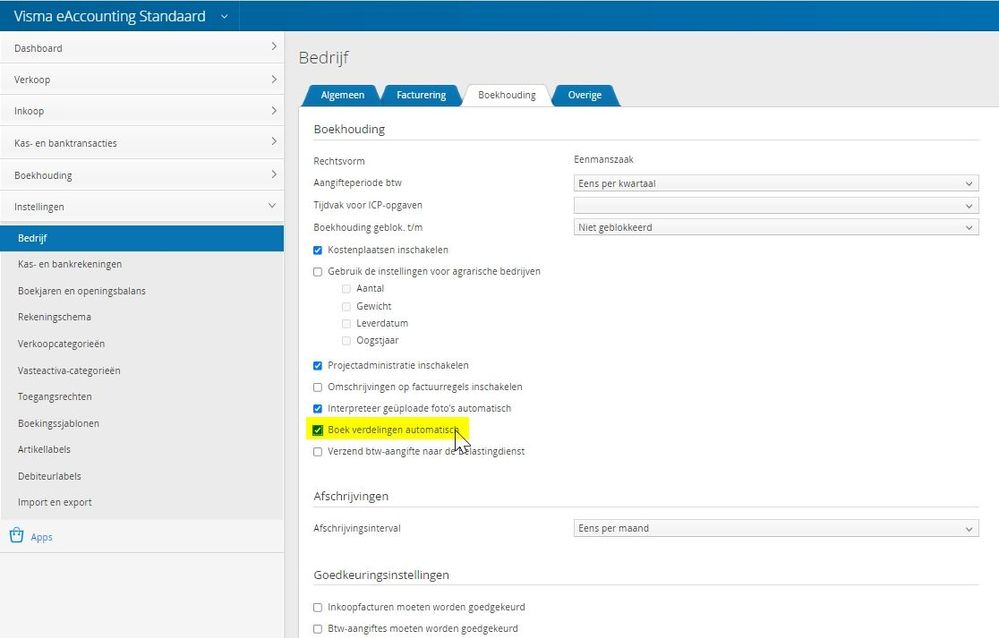Open the Visma eAccounting Standaard product dropdown

coord(224,17)
